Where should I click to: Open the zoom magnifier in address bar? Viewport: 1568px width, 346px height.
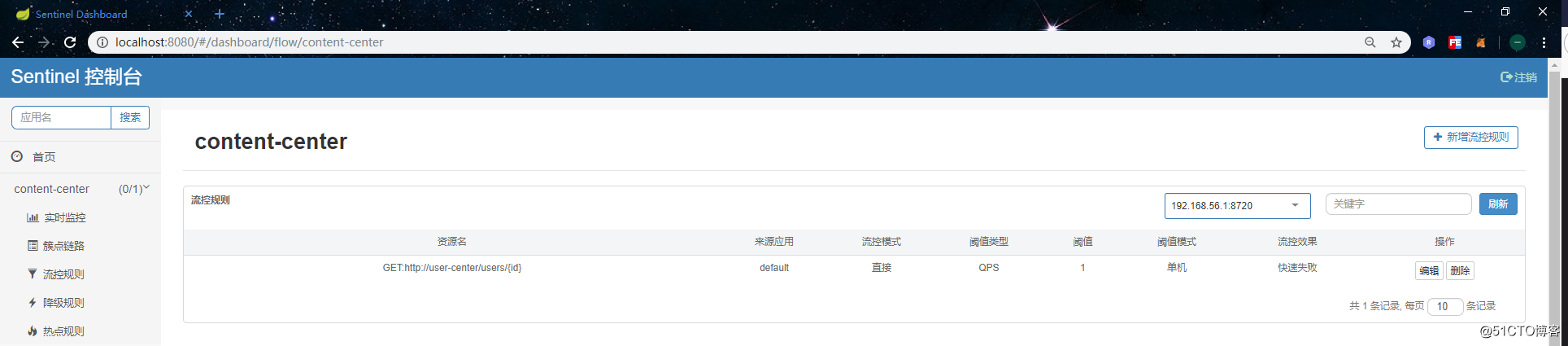click(x=1370, y=42)
